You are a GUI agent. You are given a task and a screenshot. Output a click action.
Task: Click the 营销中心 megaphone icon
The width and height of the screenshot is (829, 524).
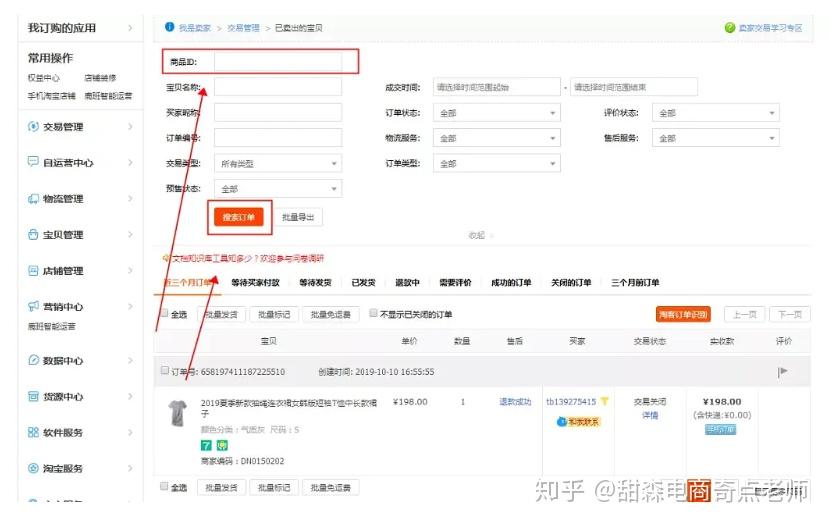[33, 306]
